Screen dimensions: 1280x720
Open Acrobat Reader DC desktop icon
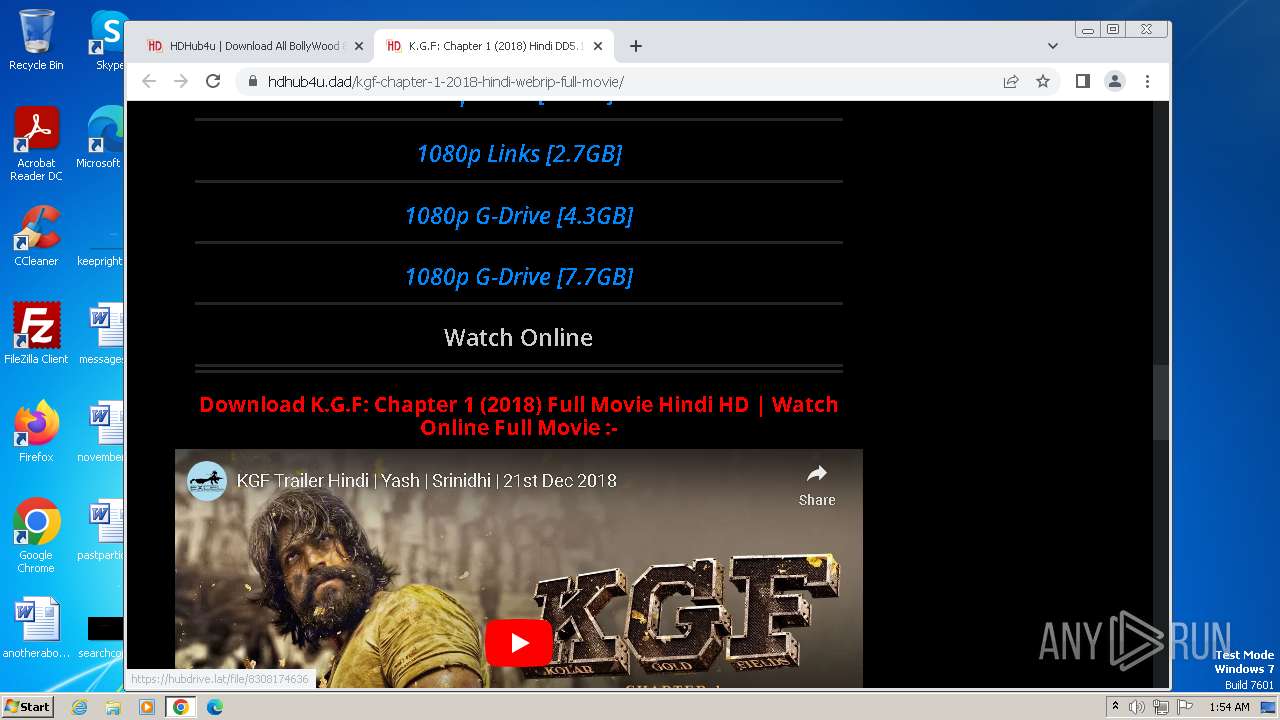36,144
